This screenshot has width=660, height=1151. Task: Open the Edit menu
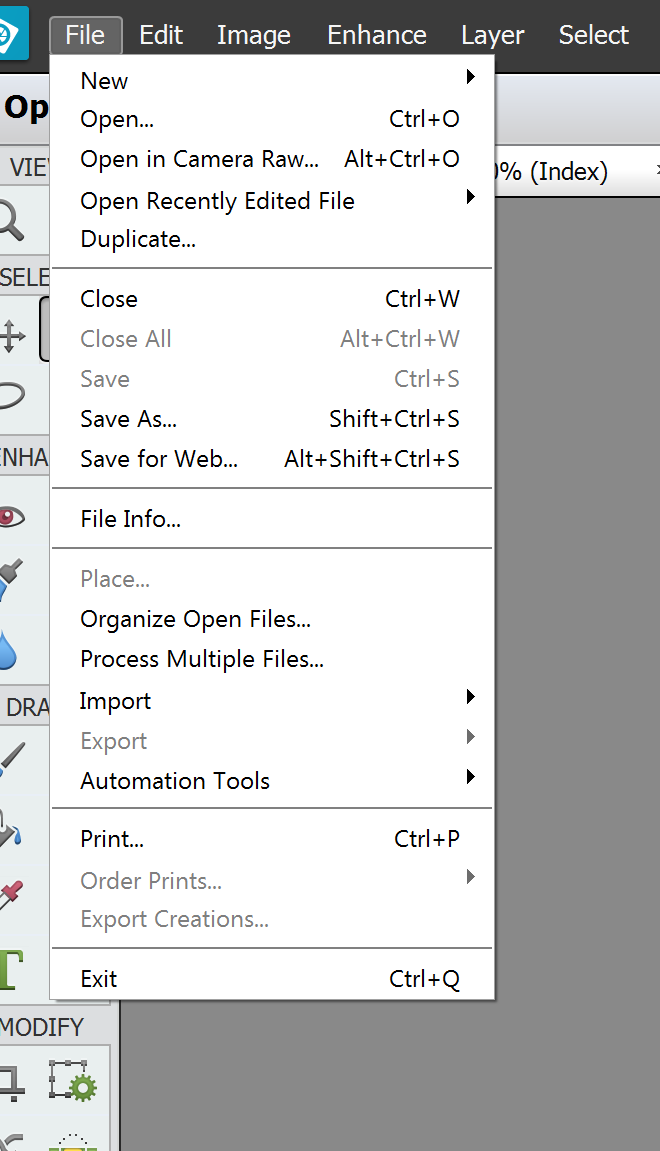[161, 35]
